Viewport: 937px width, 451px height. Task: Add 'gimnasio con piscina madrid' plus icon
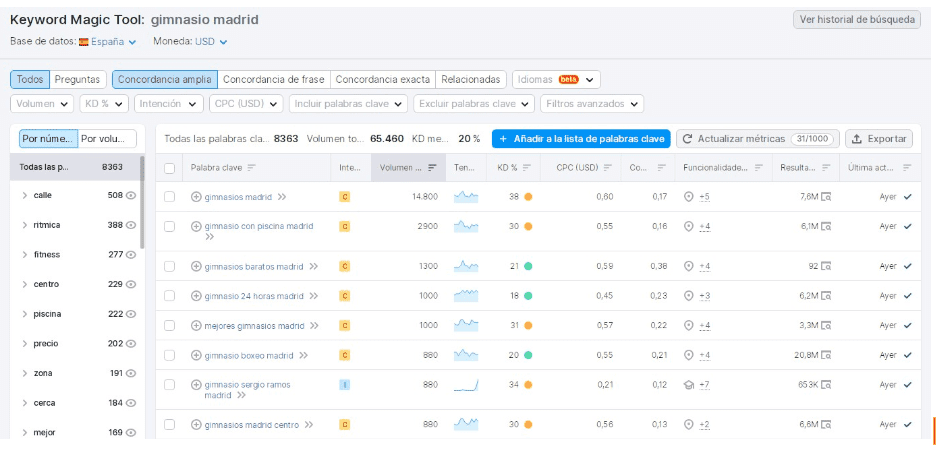[x=196, y=226]
